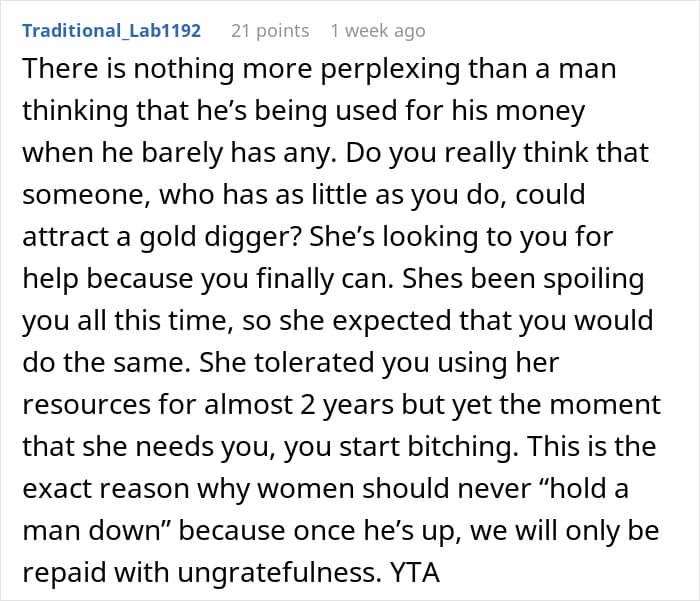Click the words gold digger in the comment
Viewport: 700px width, 601px height.
pyautogui.click(x=222, y=237)
